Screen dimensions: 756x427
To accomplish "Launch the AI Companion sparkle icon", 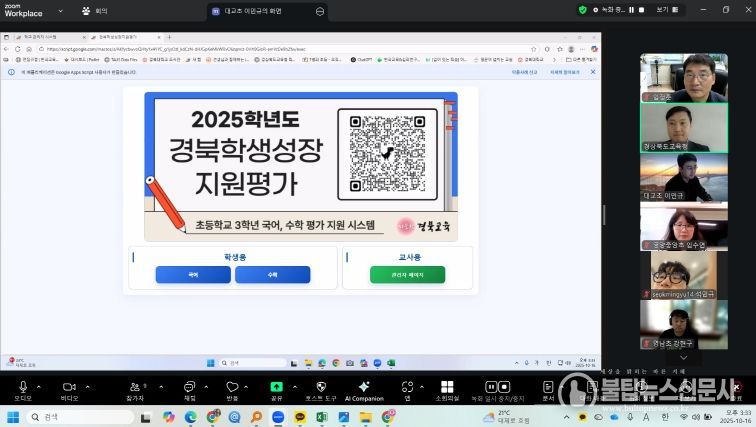I will point(364,385).
